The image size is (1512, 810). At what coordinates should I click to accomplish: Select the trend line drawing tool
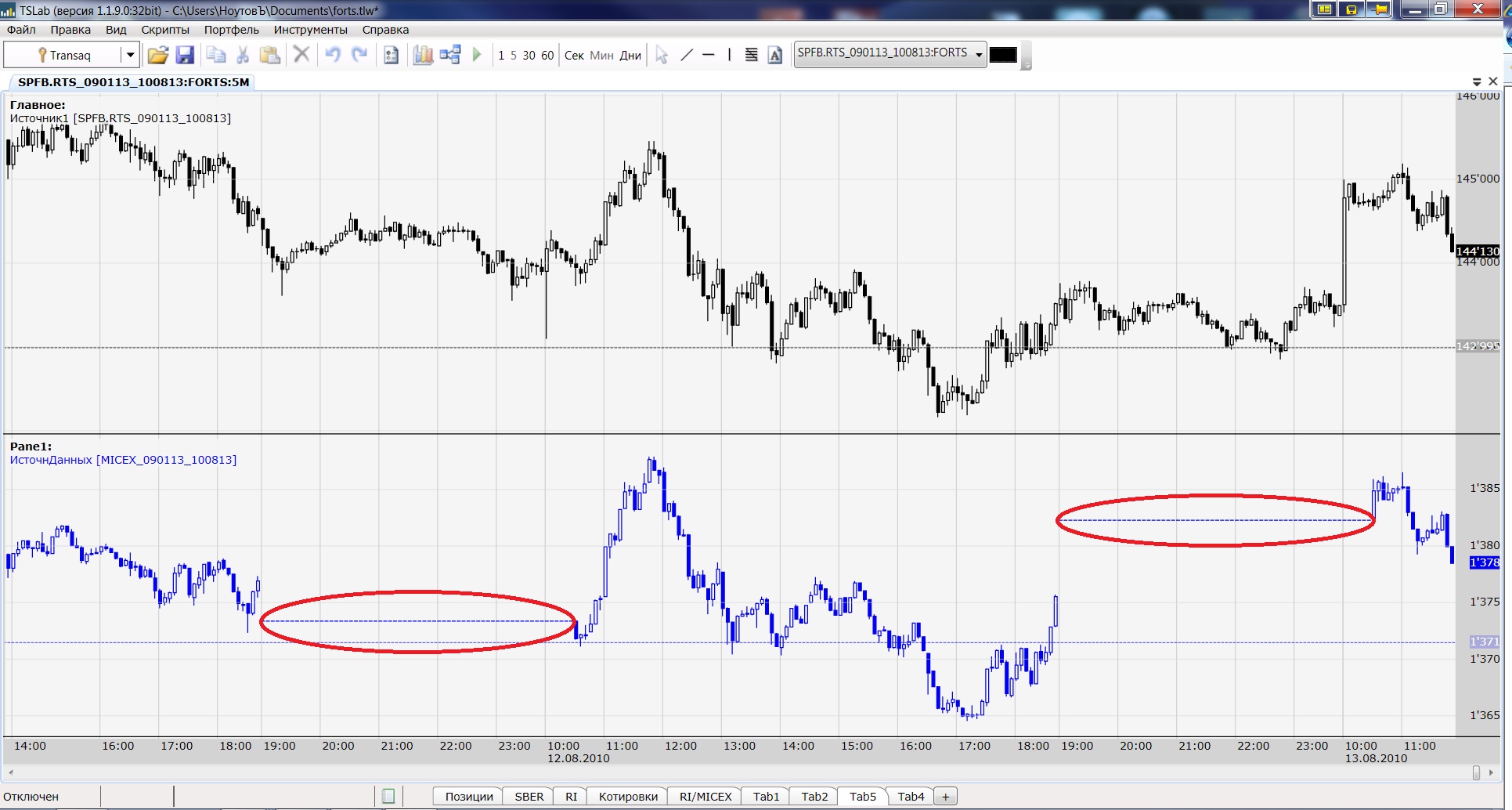[687, 55]
